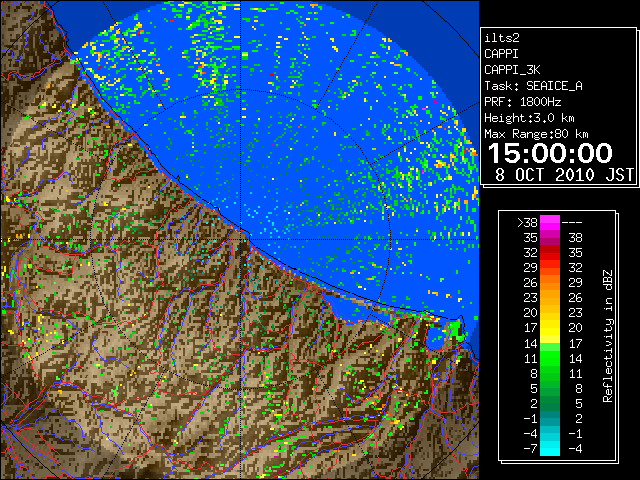
Task: Select the 'CAPPI' product line
Action: [501, 54]
